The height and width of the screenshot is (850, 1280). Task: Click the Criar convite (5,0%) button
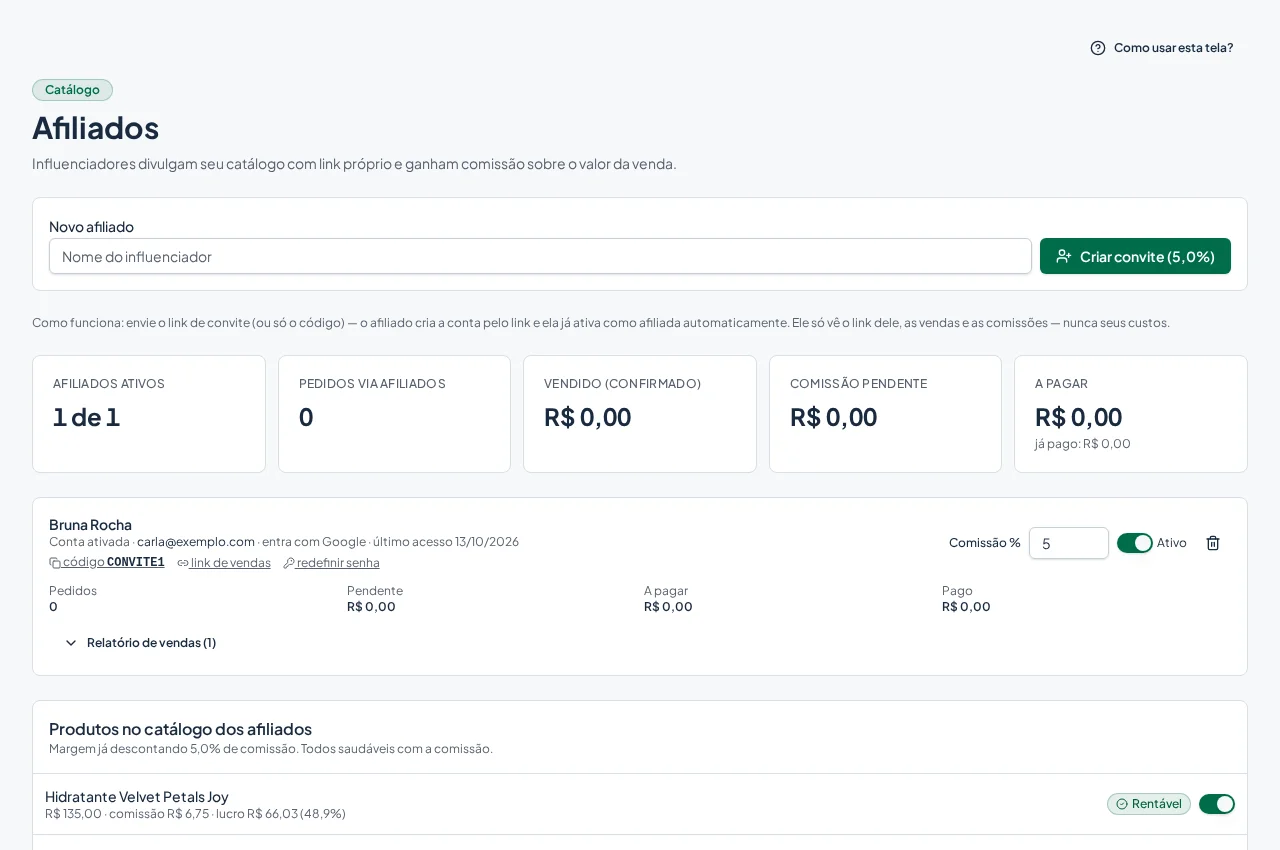coord(1135,256)
